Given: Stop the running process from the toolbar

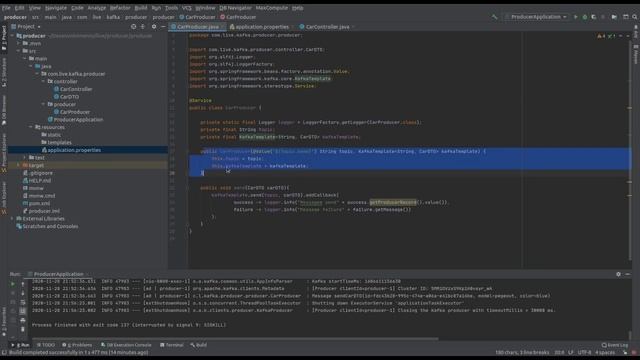Looking at the screenshot, I should (603, 17).
